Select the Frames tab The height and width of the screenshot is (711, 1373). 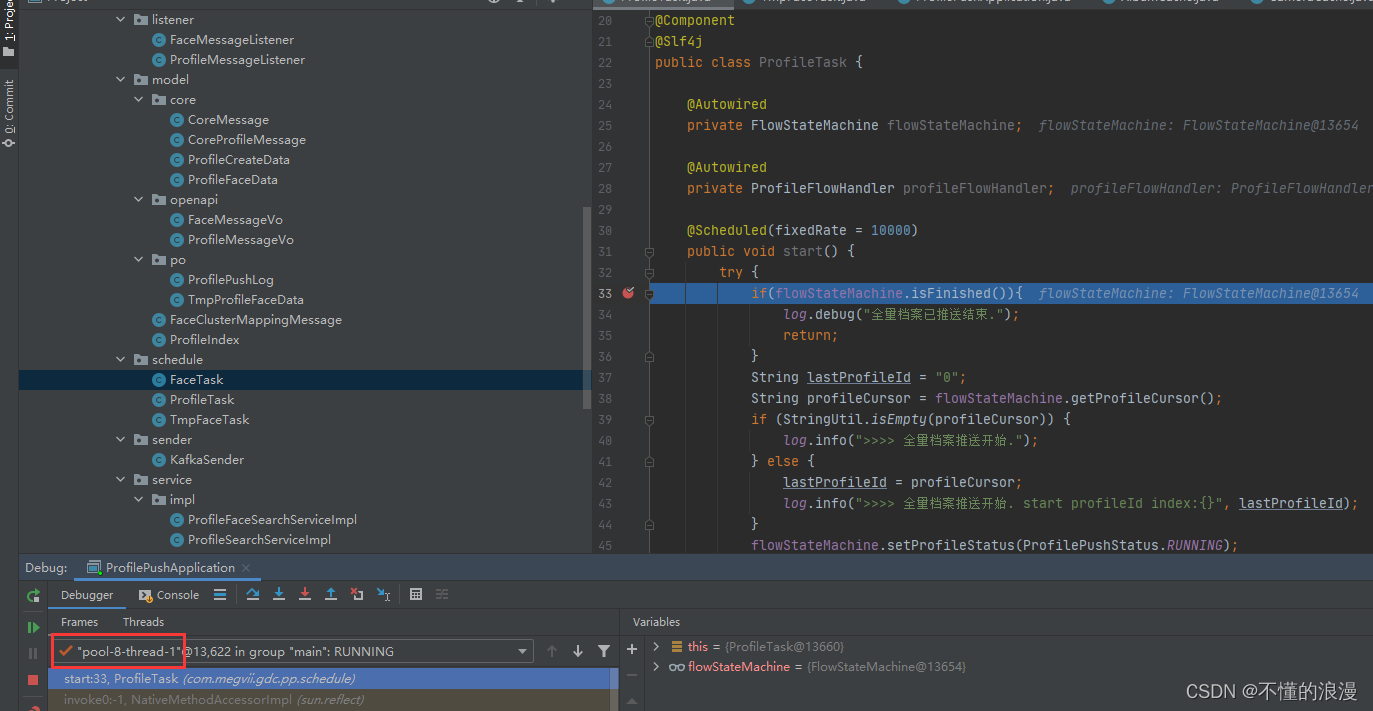pos(80,622)
